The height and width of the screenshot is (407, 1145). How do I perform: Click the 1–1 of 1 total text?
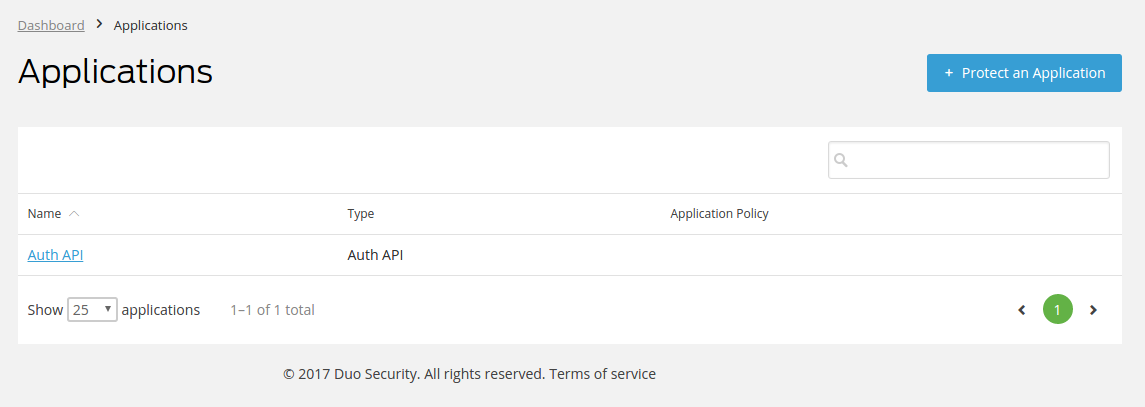coord(272,310)
